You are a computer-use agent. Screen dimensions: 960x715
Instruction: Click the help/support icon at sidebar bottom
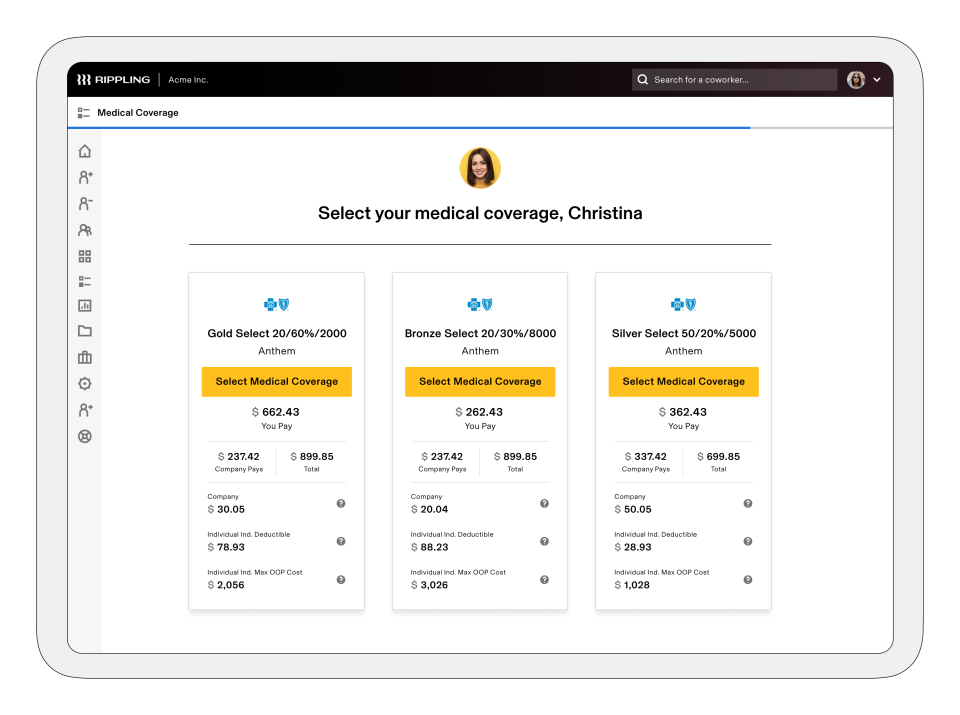[x=85, y=436]
